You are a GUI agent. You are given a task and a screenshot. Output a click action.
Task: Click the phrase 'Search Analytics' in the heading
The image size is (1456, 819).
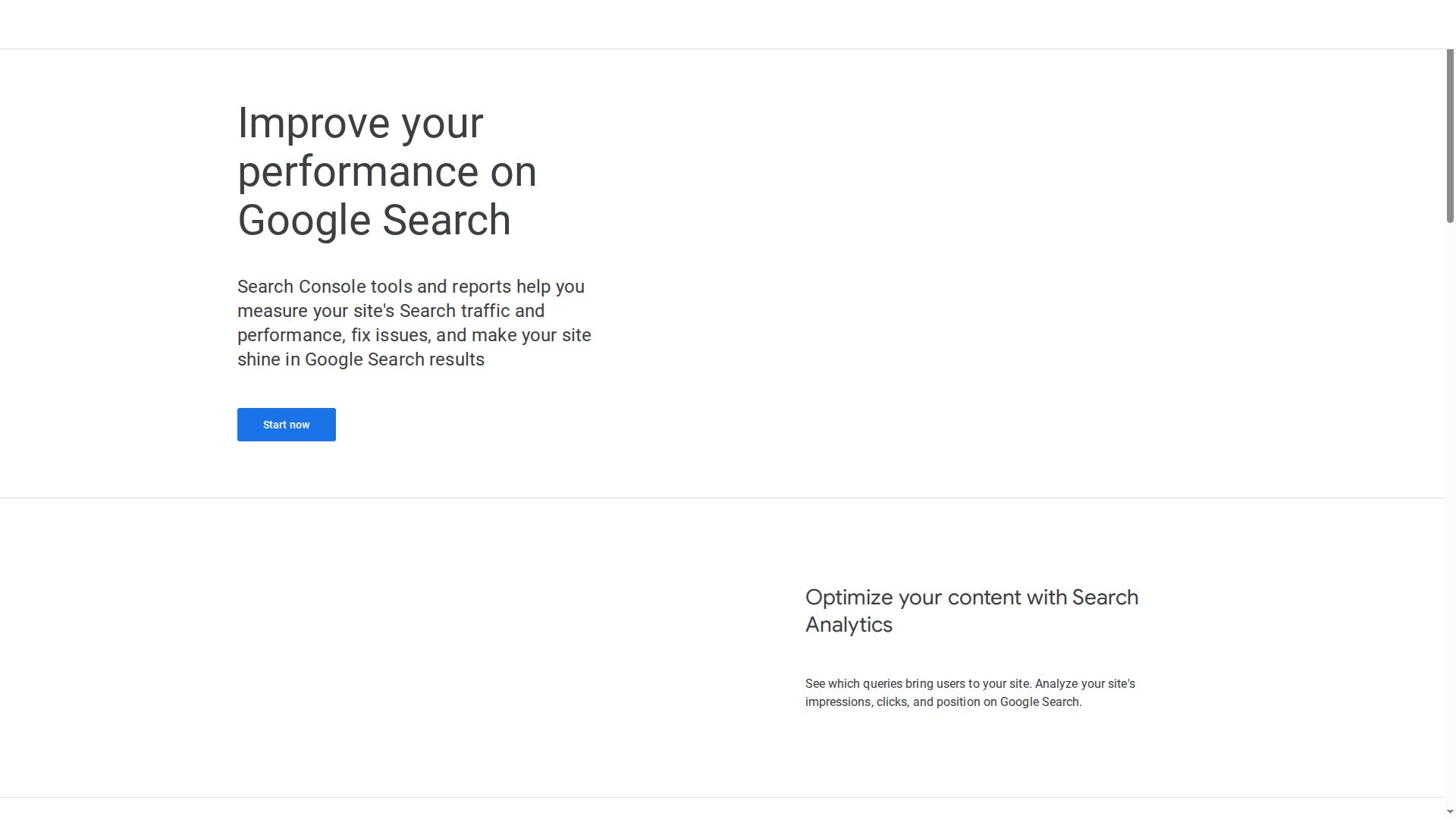pos(849,624)
